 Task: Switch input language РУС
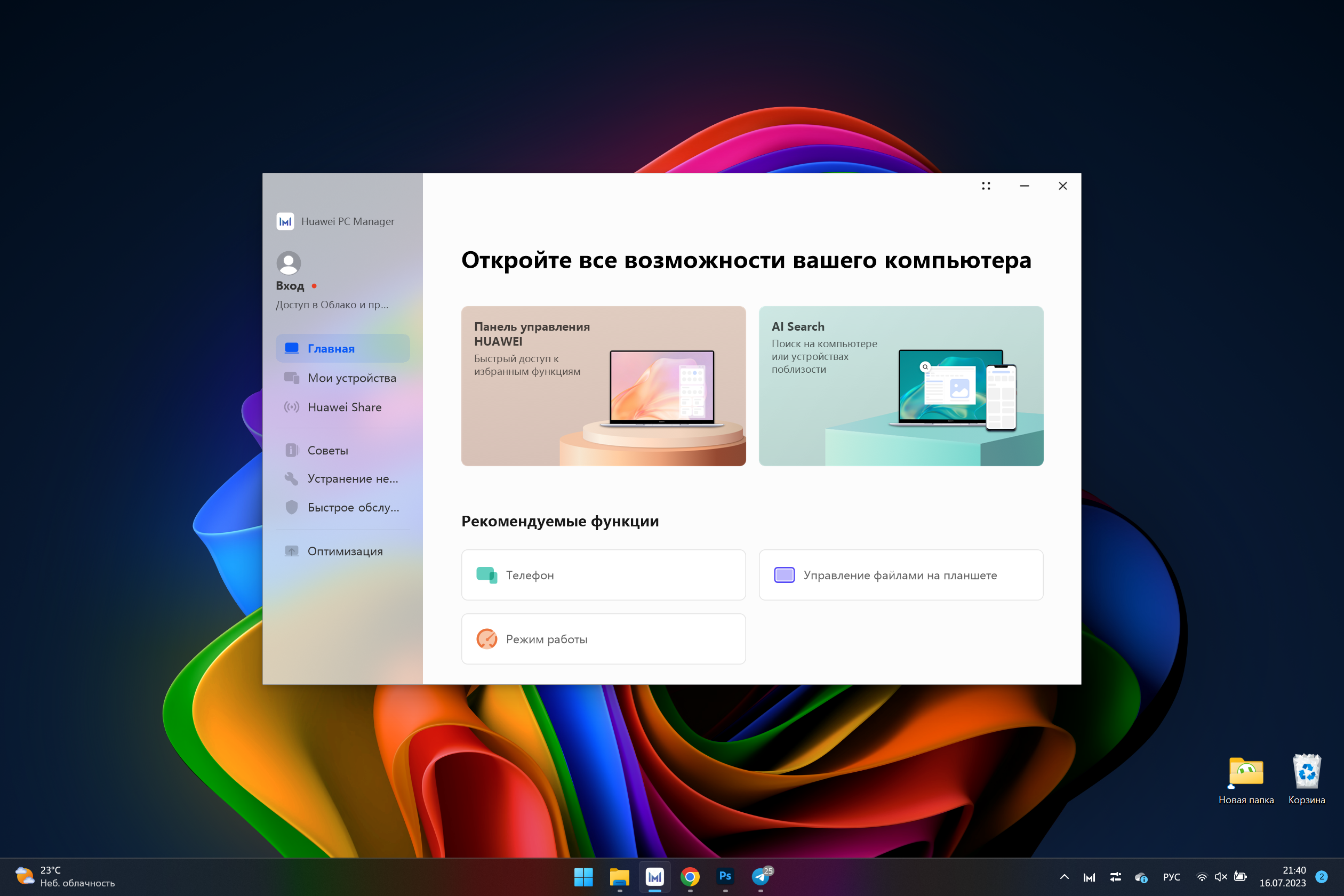click(x=1171, y=877)
